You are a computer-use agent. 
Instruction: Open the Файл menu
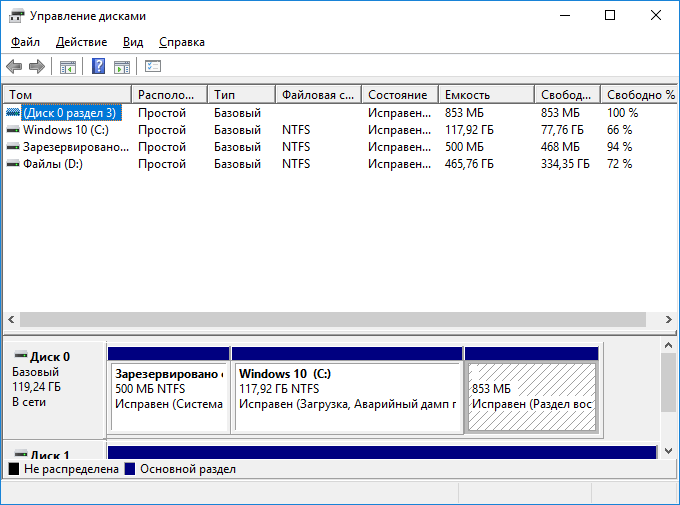pyautogui.click(x=25, y=42)
